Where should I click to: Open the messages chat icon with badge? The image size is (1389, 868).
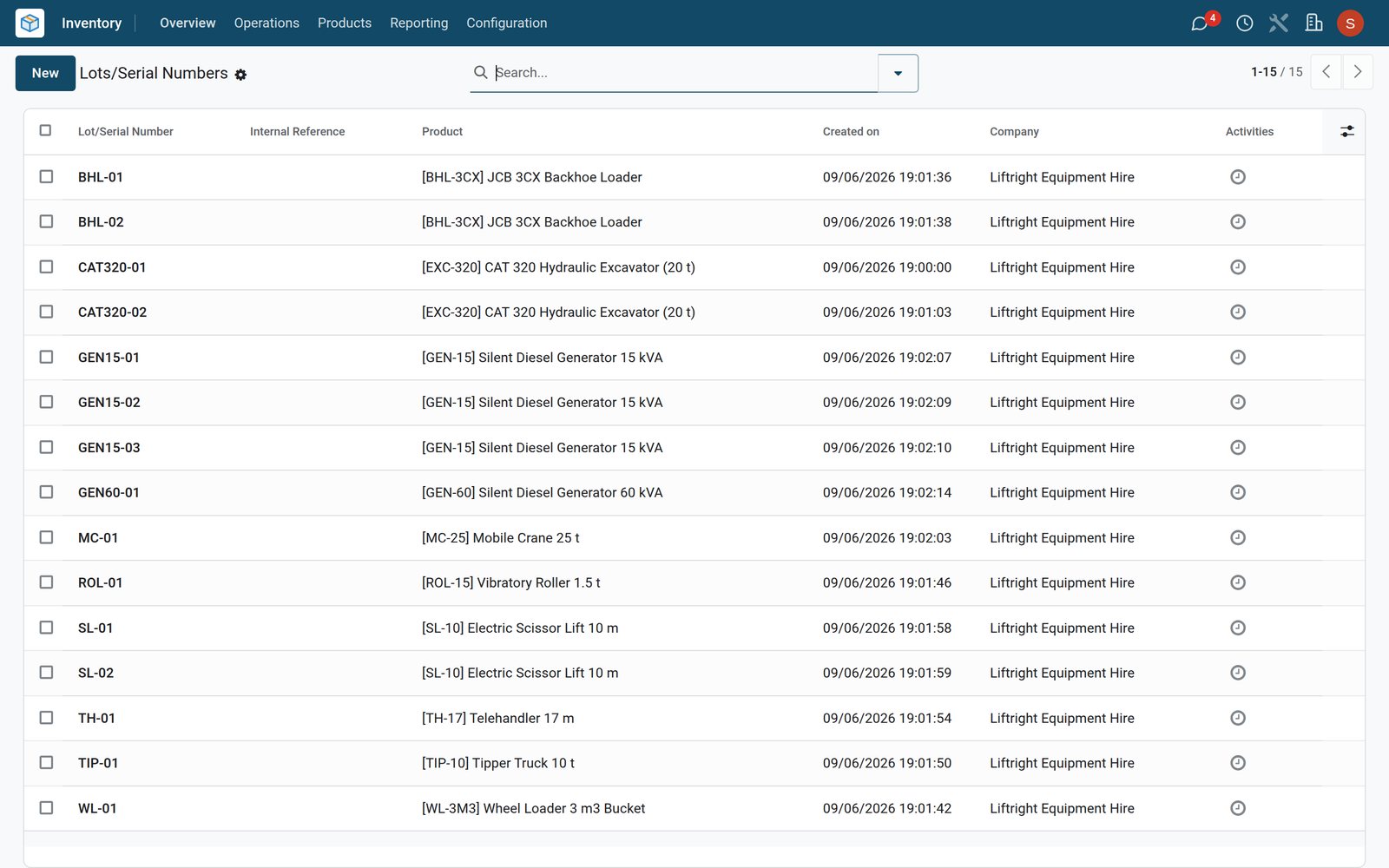[x=1200, y=23]
